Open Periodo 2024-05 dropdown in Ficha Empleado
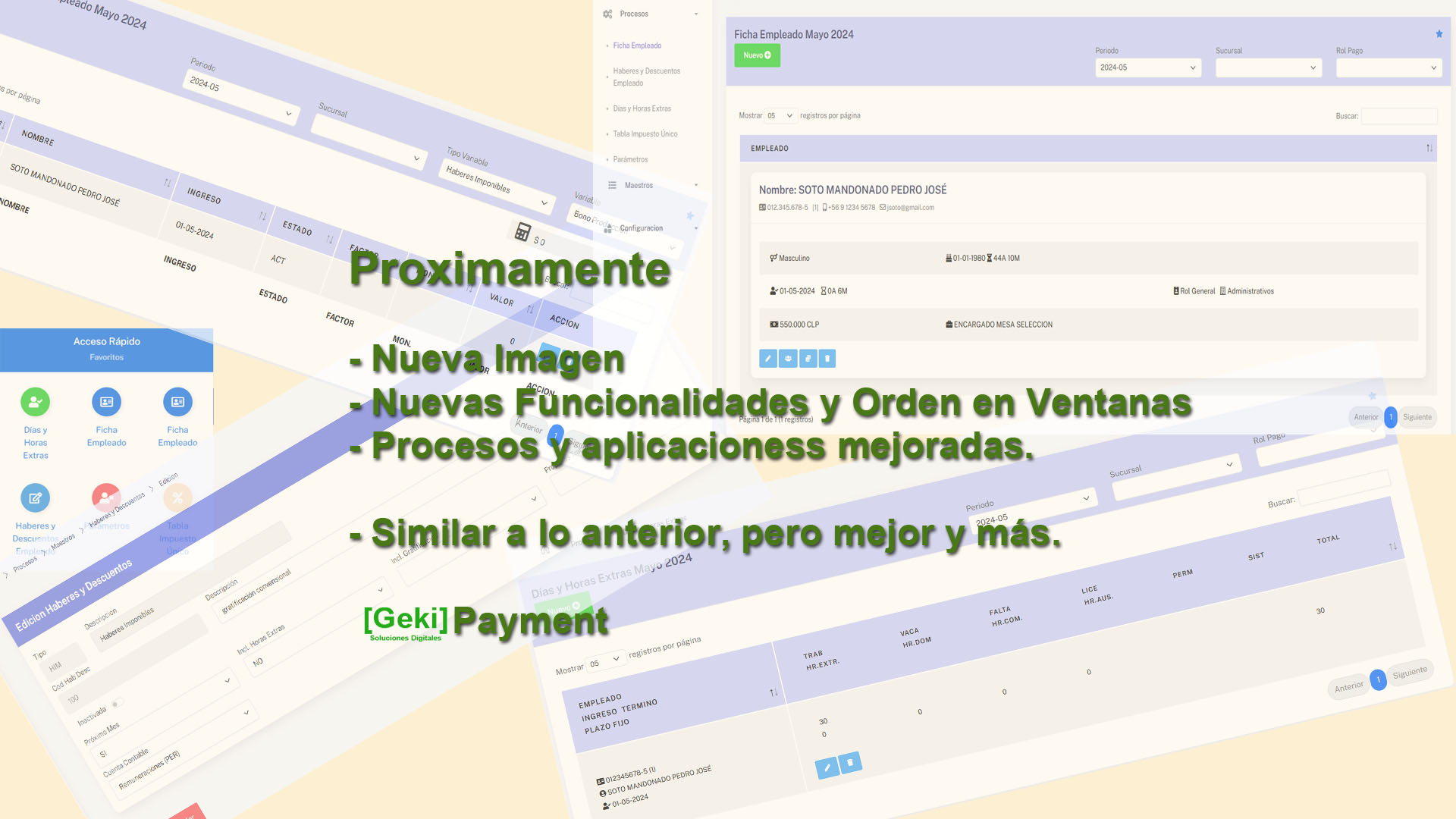The height and width of the screenshot is (819, 1456). [1147, 67]
